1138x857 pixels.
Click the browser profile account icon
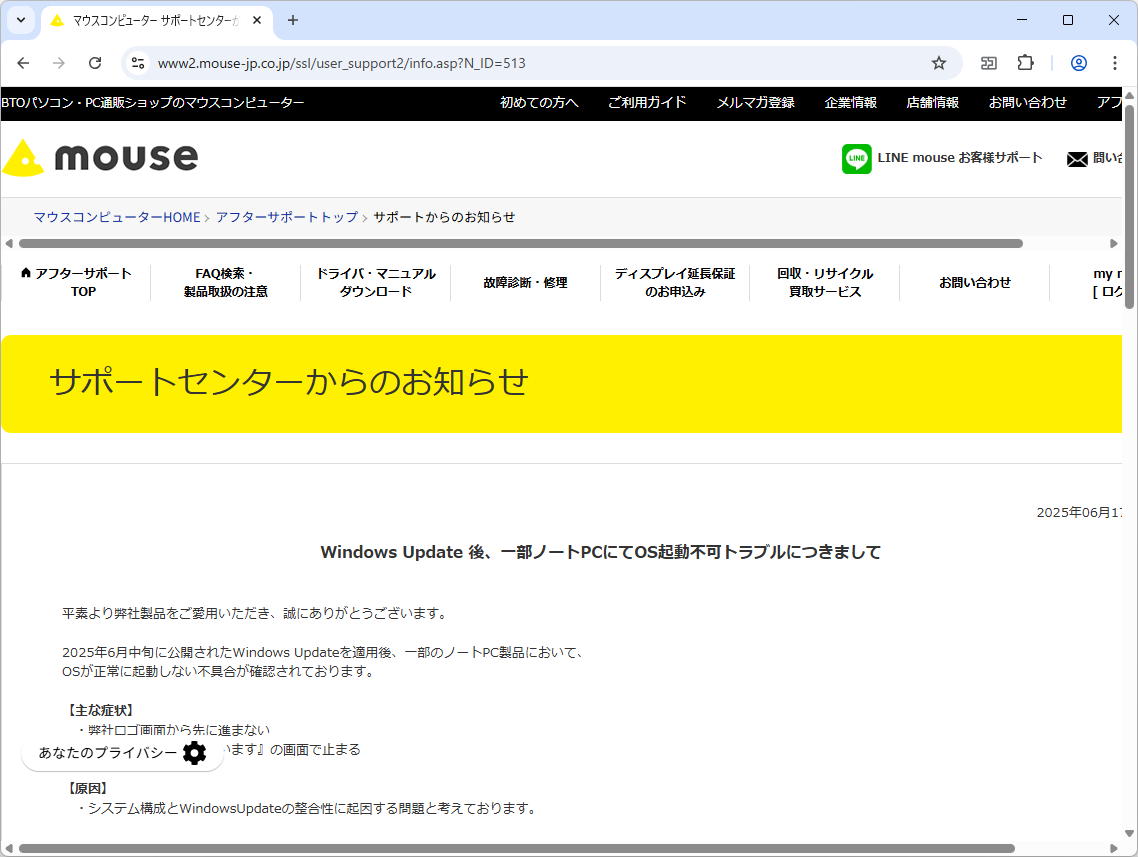pyautogui.click(x=1078, y=62)
